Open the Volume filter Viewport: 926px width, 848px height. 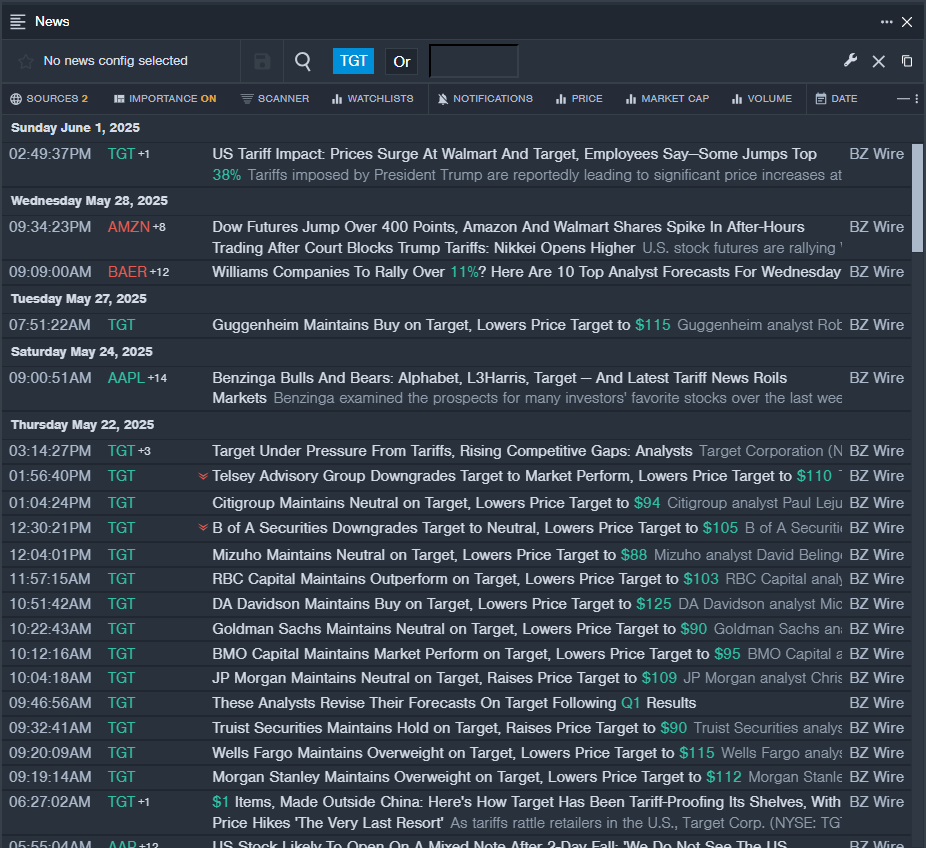pyautogui.click(x=762, y=99)
